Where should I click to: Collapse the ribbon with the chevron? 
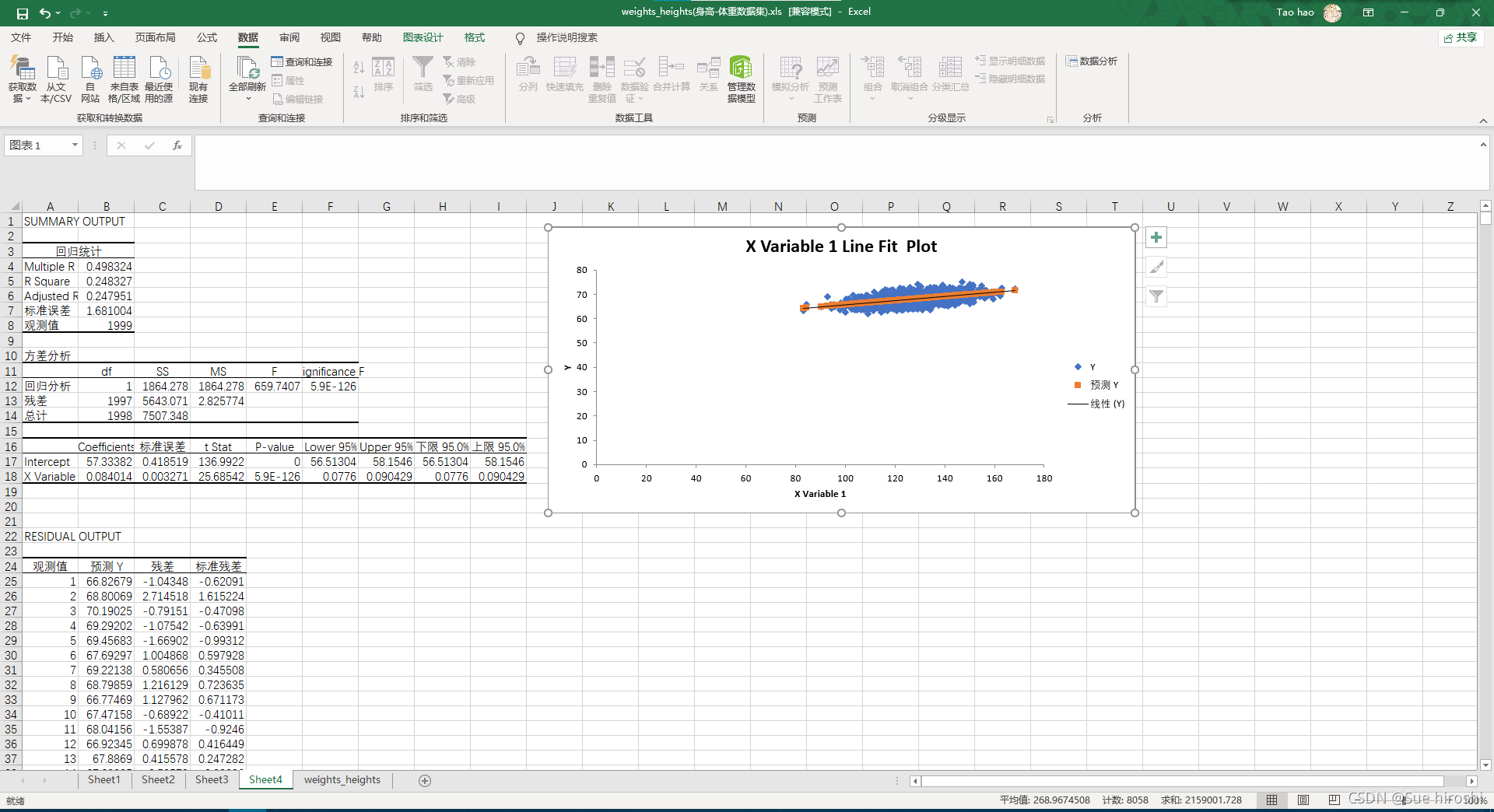coord(1483,121)
